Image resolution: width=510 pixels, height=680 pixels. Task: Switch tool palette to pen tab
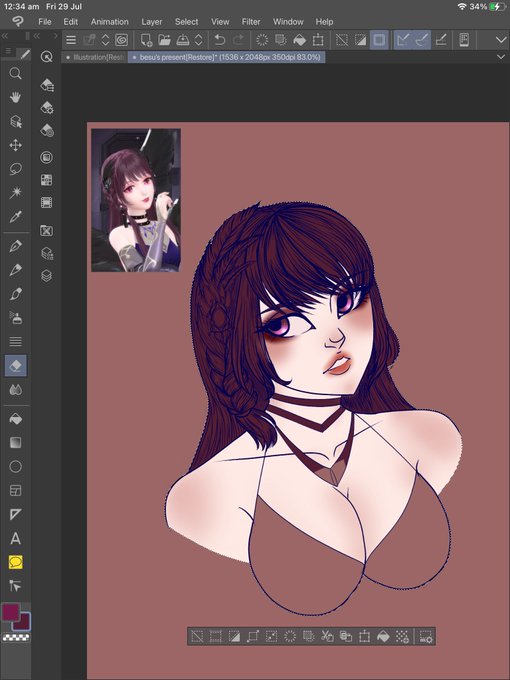point(25,54)
